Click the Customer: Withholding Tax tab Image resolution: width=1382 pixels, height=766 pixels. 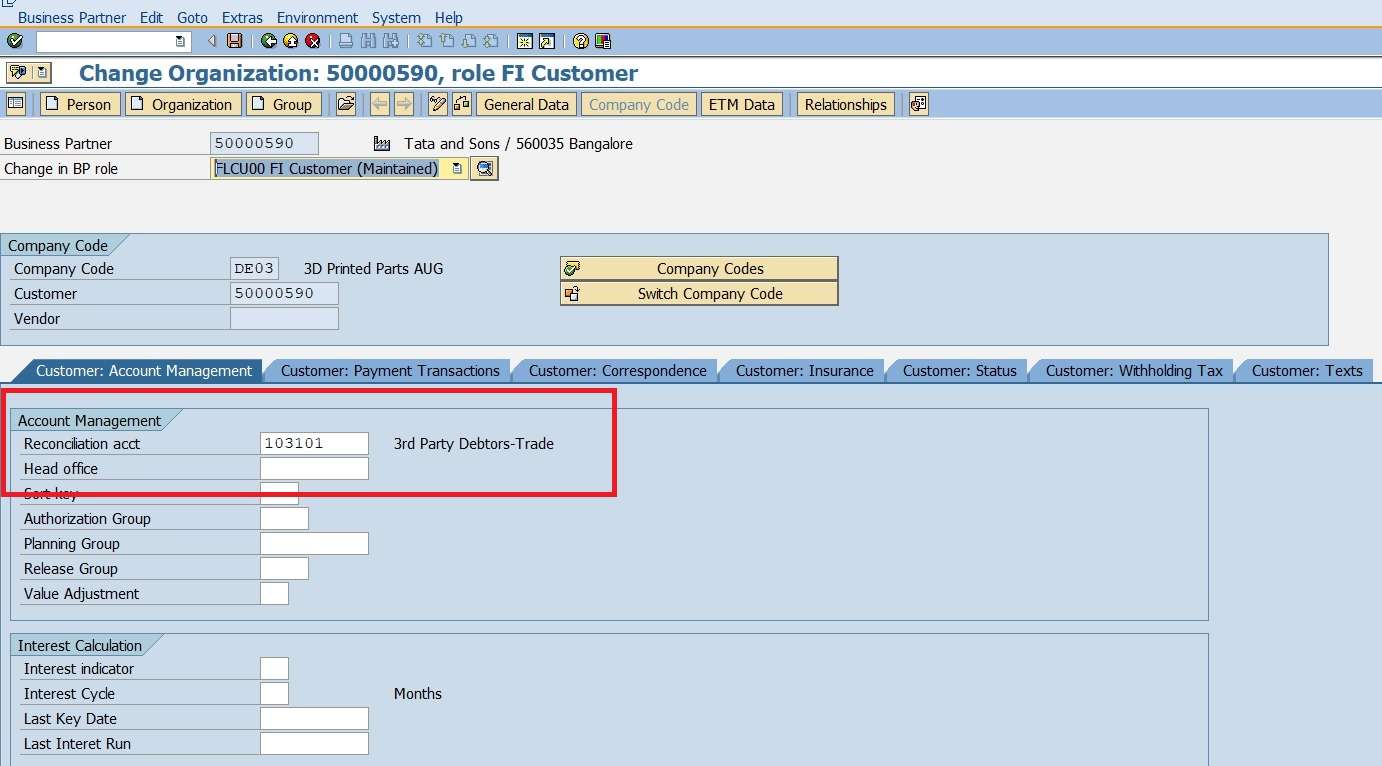point(1133,370)
